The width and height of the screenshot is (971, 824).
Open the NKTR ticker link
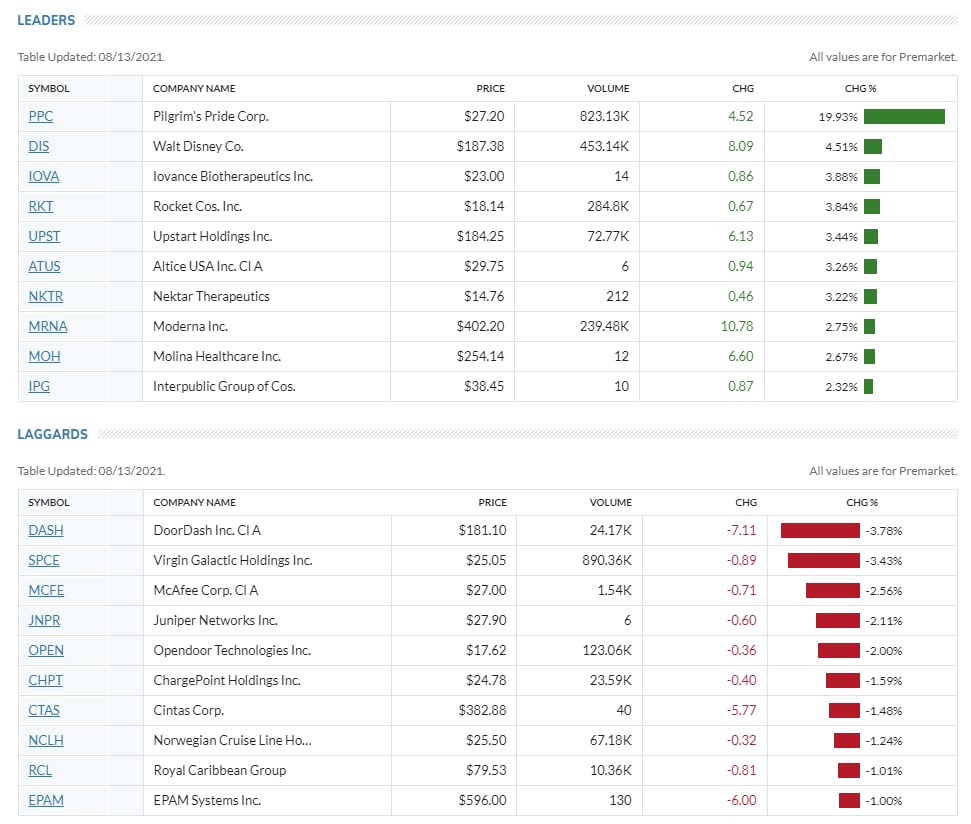click(46, 297)
